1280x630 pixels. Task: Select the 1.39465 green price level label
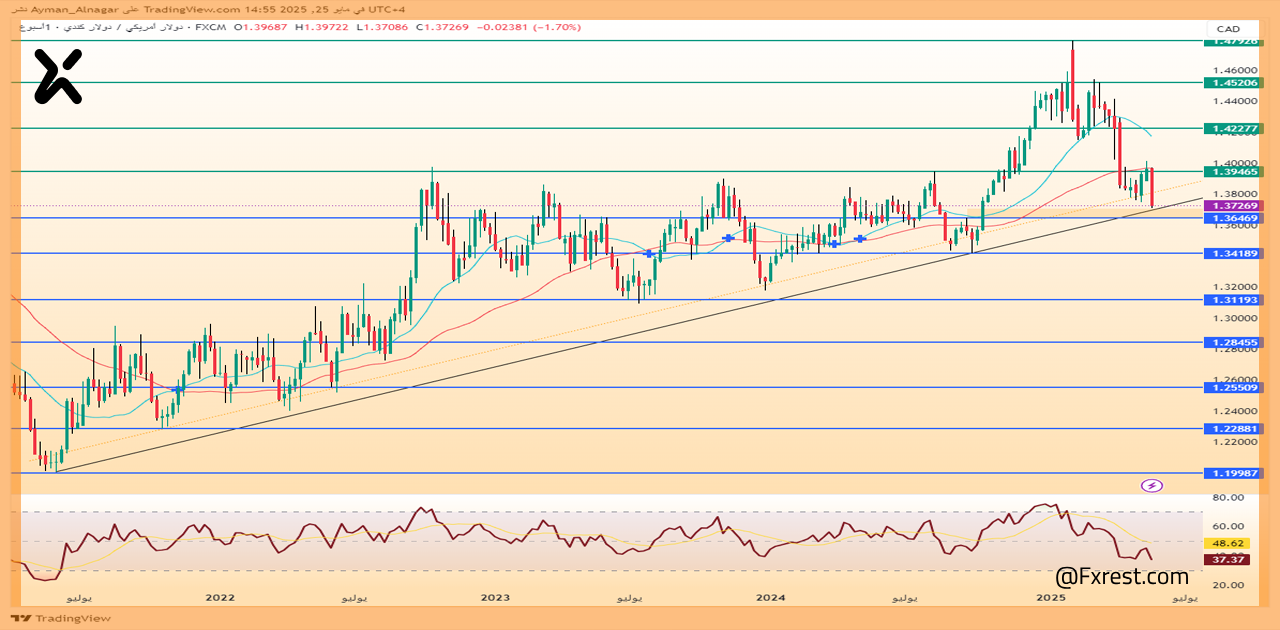1235,172
